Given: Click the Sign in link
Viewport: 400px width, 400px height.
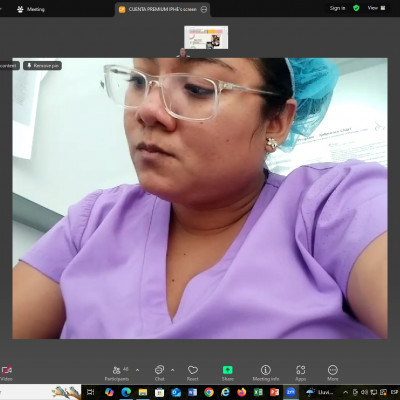Looking at the screenshot, I should [x=337, y=8].
